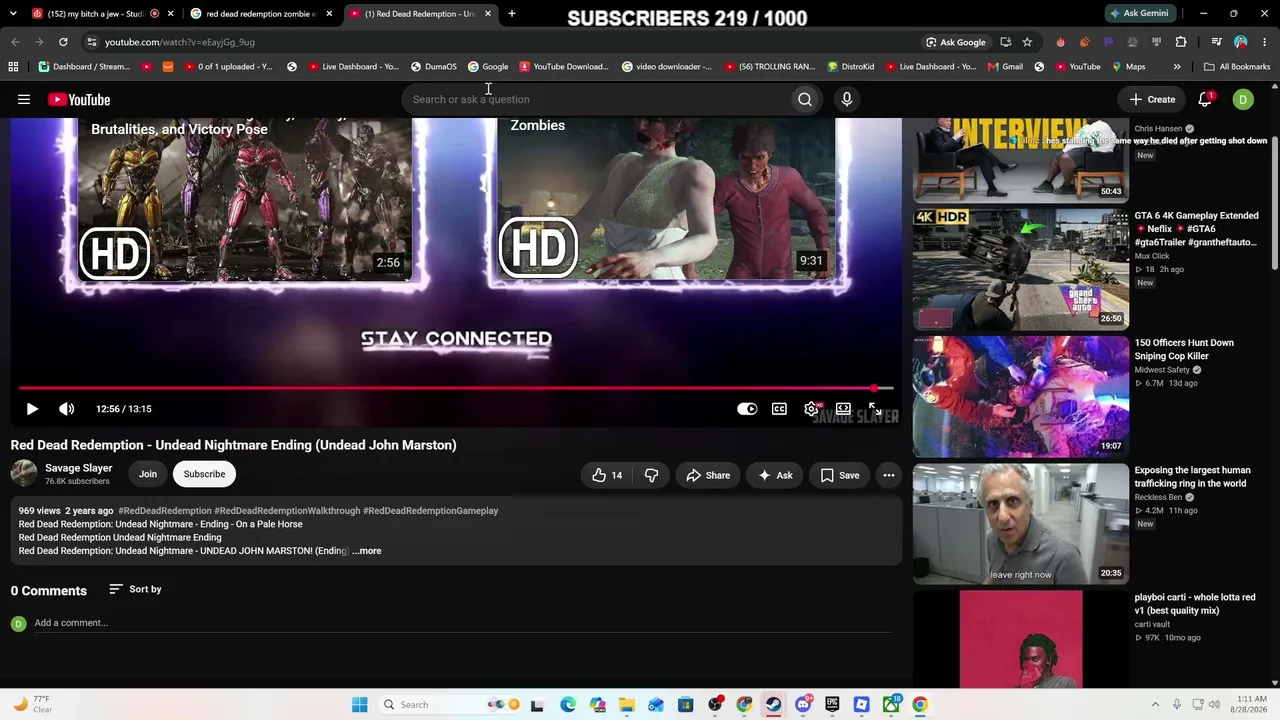This screenshot has width=1280, height=720.
Task: Open the All Bookmarks folder
Action: tap(1237, 67)
